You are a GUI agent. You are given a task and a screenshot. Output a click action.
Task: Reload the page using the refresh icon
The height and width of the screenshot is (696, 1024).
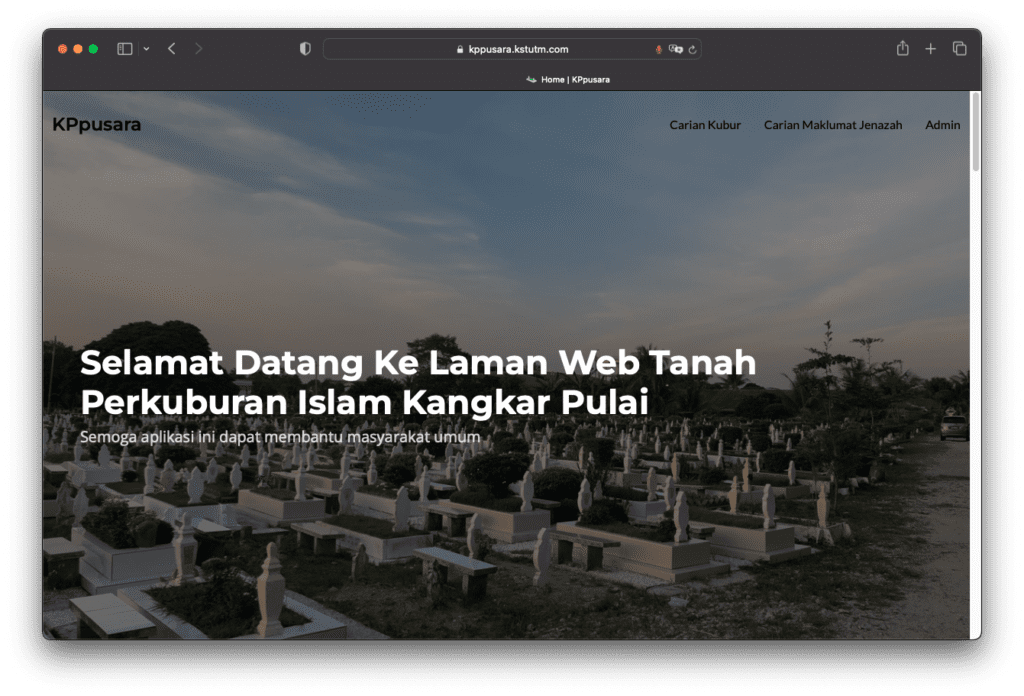pos(692,48)
